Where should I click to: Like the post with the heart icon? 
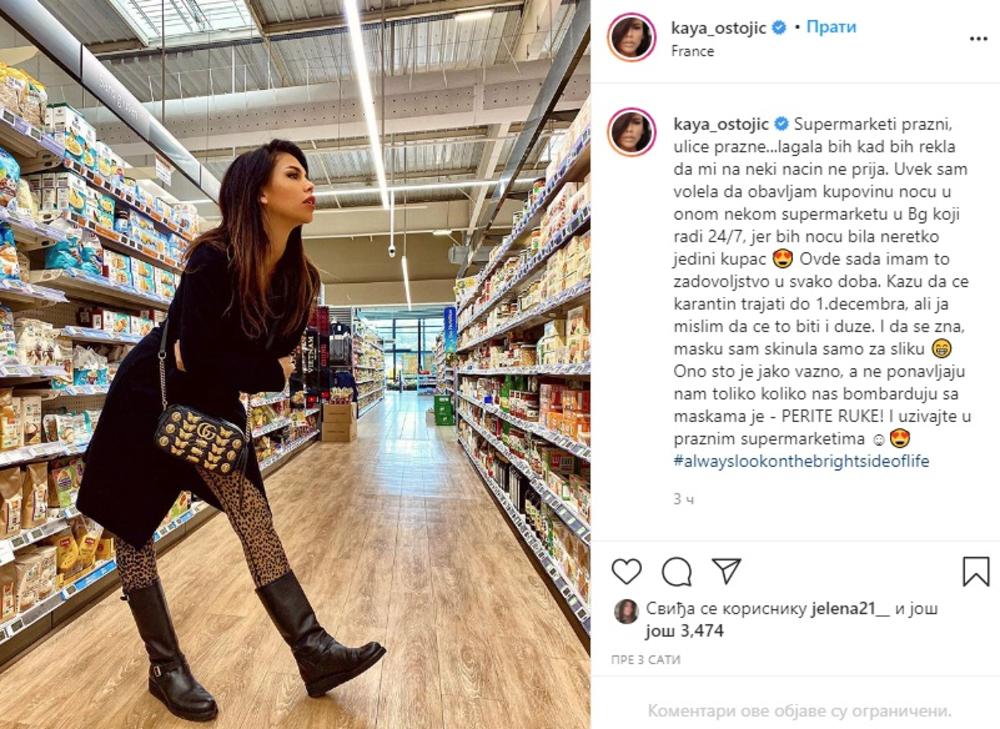click(626, 571)
